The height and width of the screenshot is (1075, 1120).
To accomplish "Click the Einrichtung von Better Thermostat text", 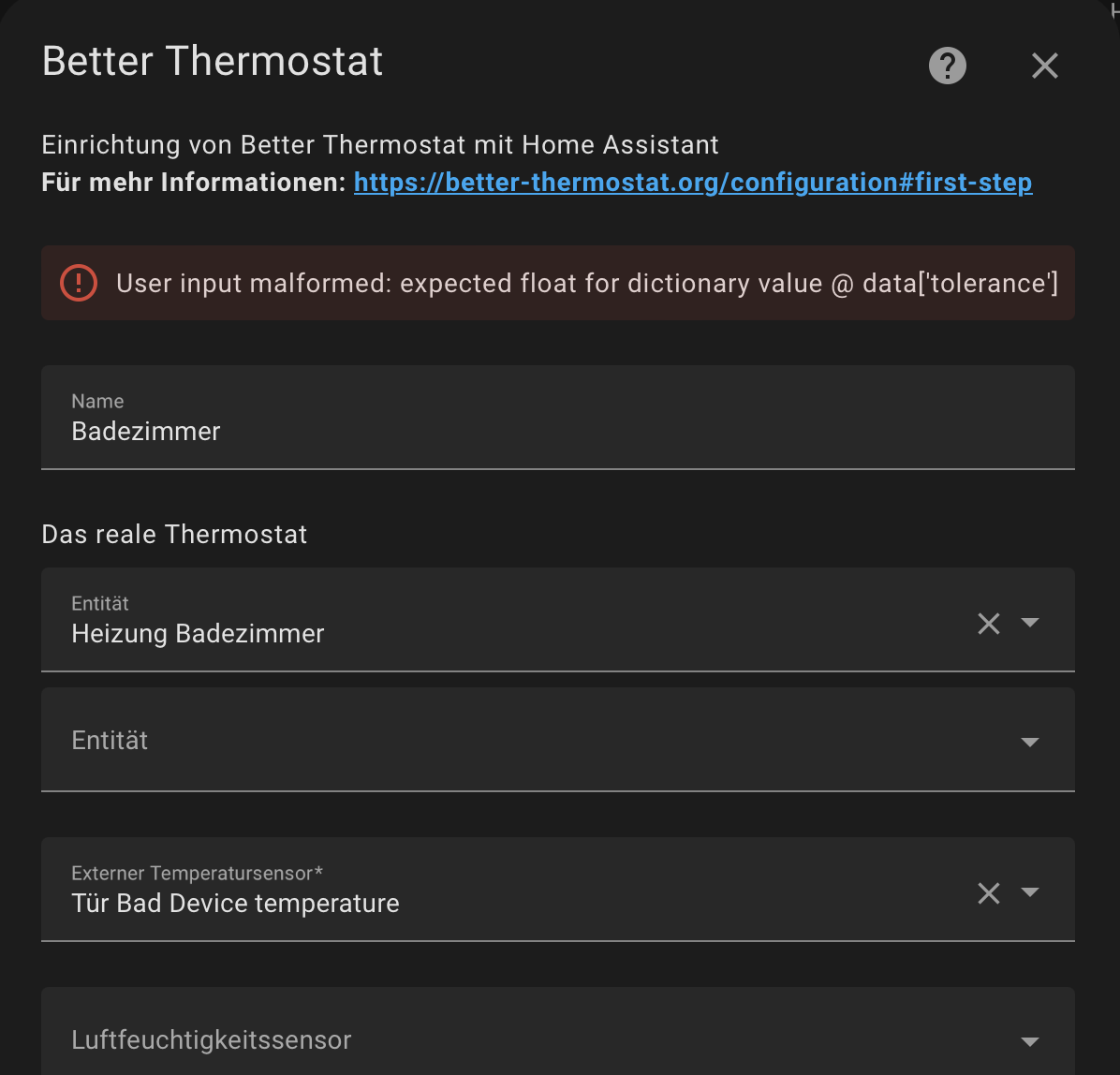I will (x=379, y=145).
